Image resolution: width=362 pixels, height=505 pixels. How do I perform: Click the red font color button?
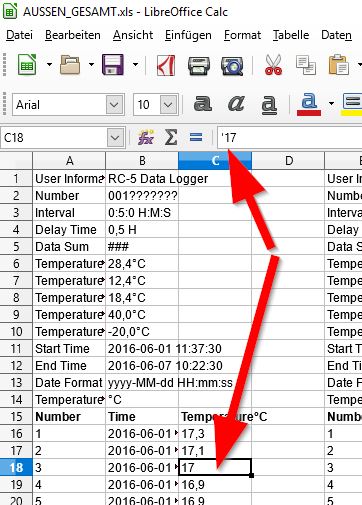pos(309,104)
